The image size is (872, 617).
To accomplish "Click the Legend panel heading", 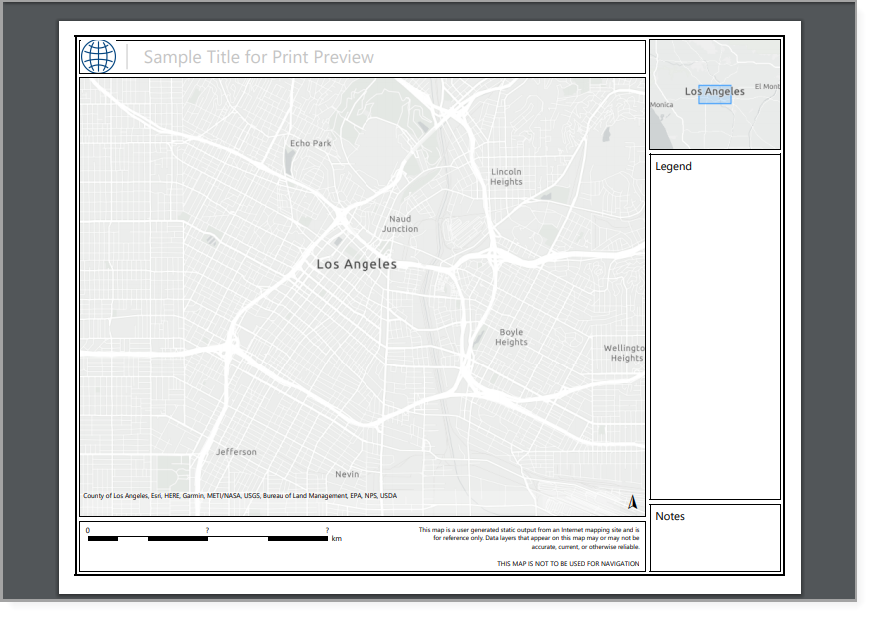I will (673, 167).
